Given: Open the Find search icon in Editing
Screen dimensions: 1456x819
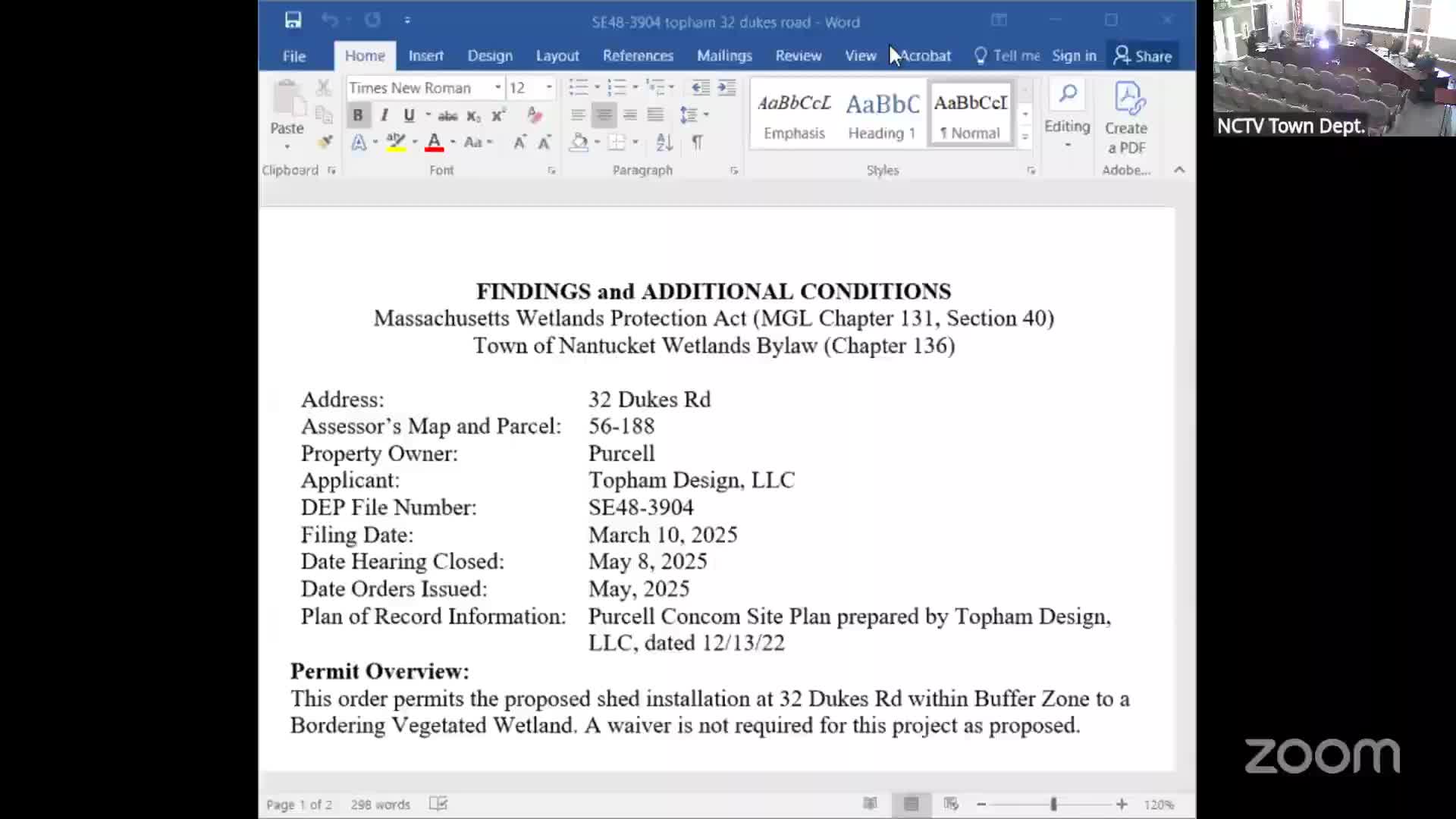Looking at the screenshot, I should pos(1067,93).
